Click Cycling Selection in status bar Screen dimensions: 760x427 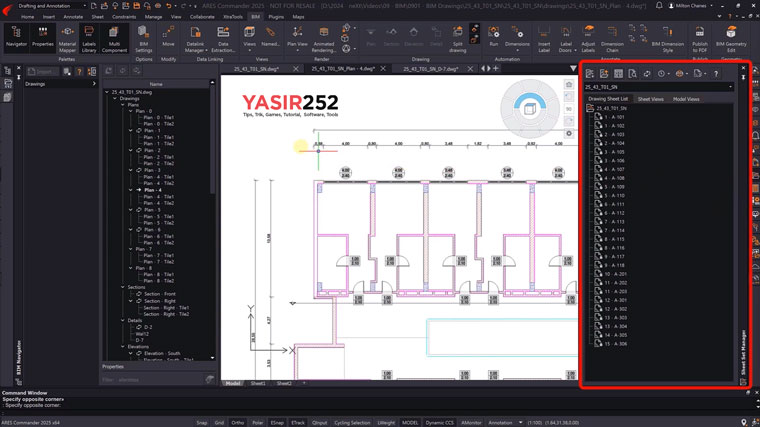click(352, 423)
